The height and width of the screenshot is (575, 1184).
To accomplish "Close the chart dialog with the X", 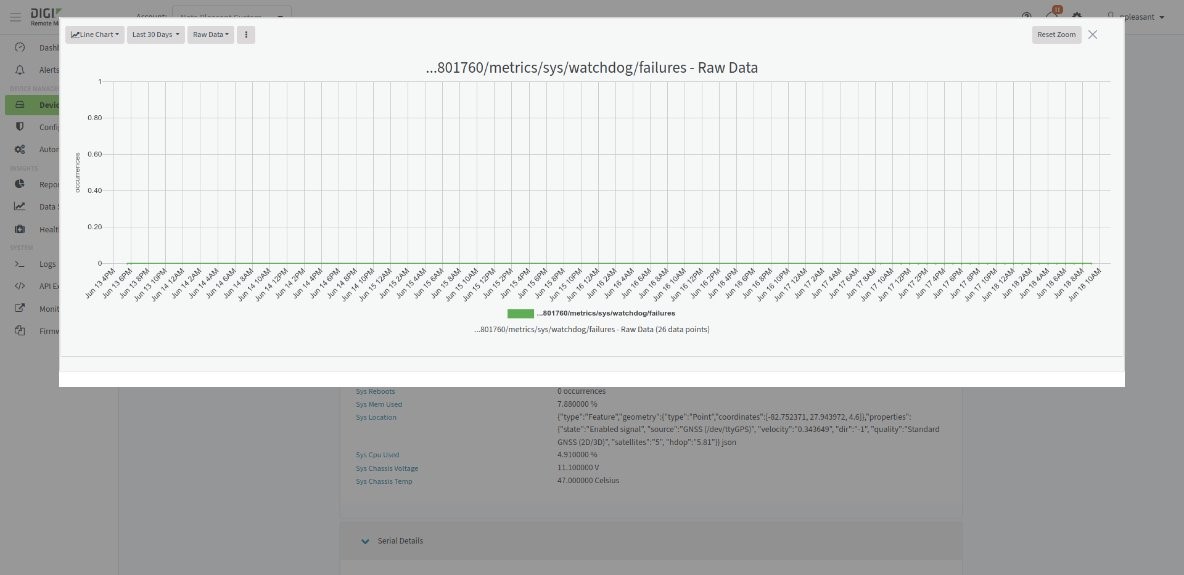I will click(1093, 35).
